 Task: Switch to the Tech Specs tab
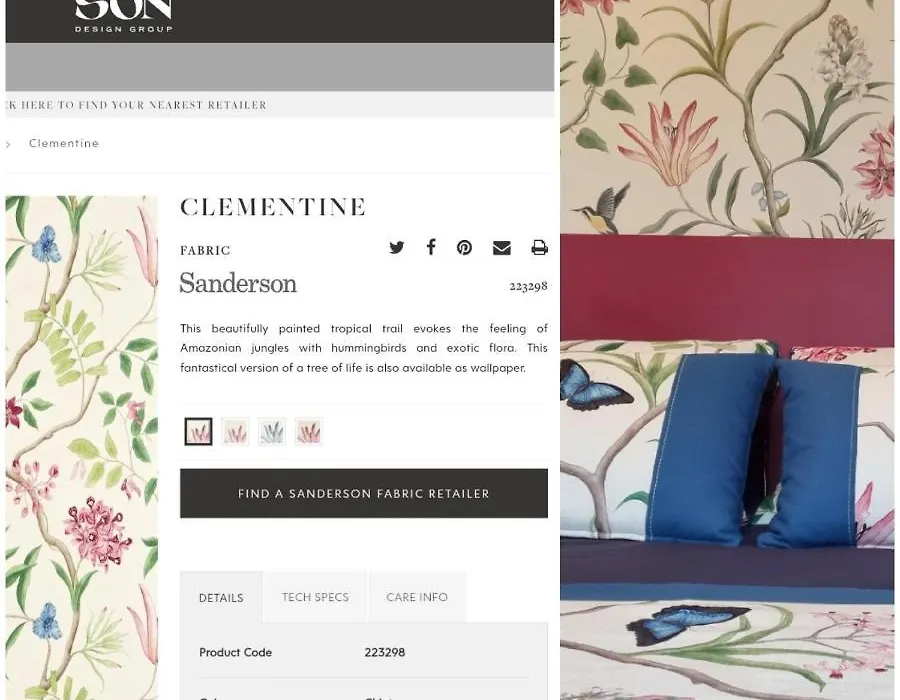(315, 597)
